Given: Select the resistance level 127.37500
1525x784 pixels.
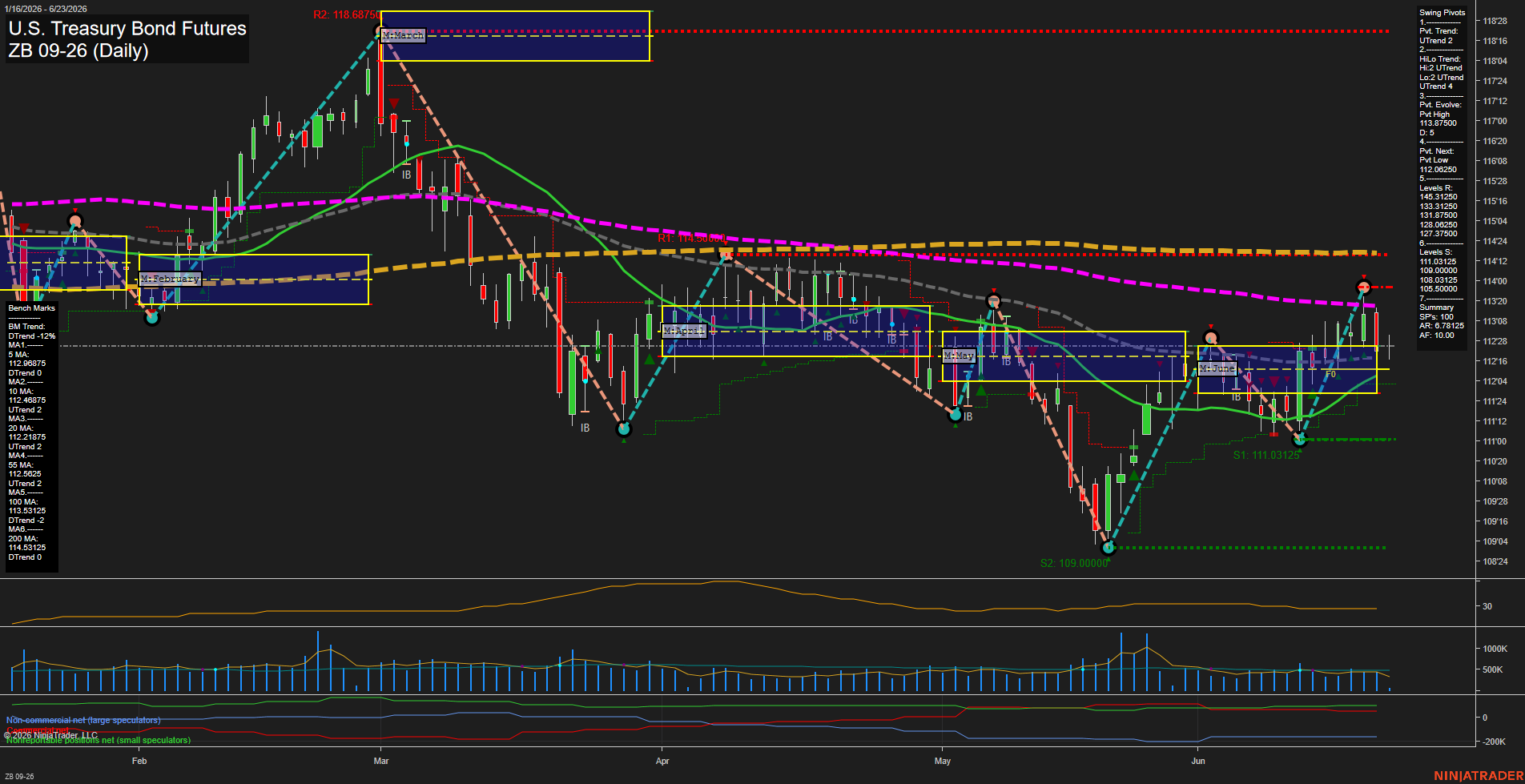Looking at the screenshot, I should coord(1438,234).
